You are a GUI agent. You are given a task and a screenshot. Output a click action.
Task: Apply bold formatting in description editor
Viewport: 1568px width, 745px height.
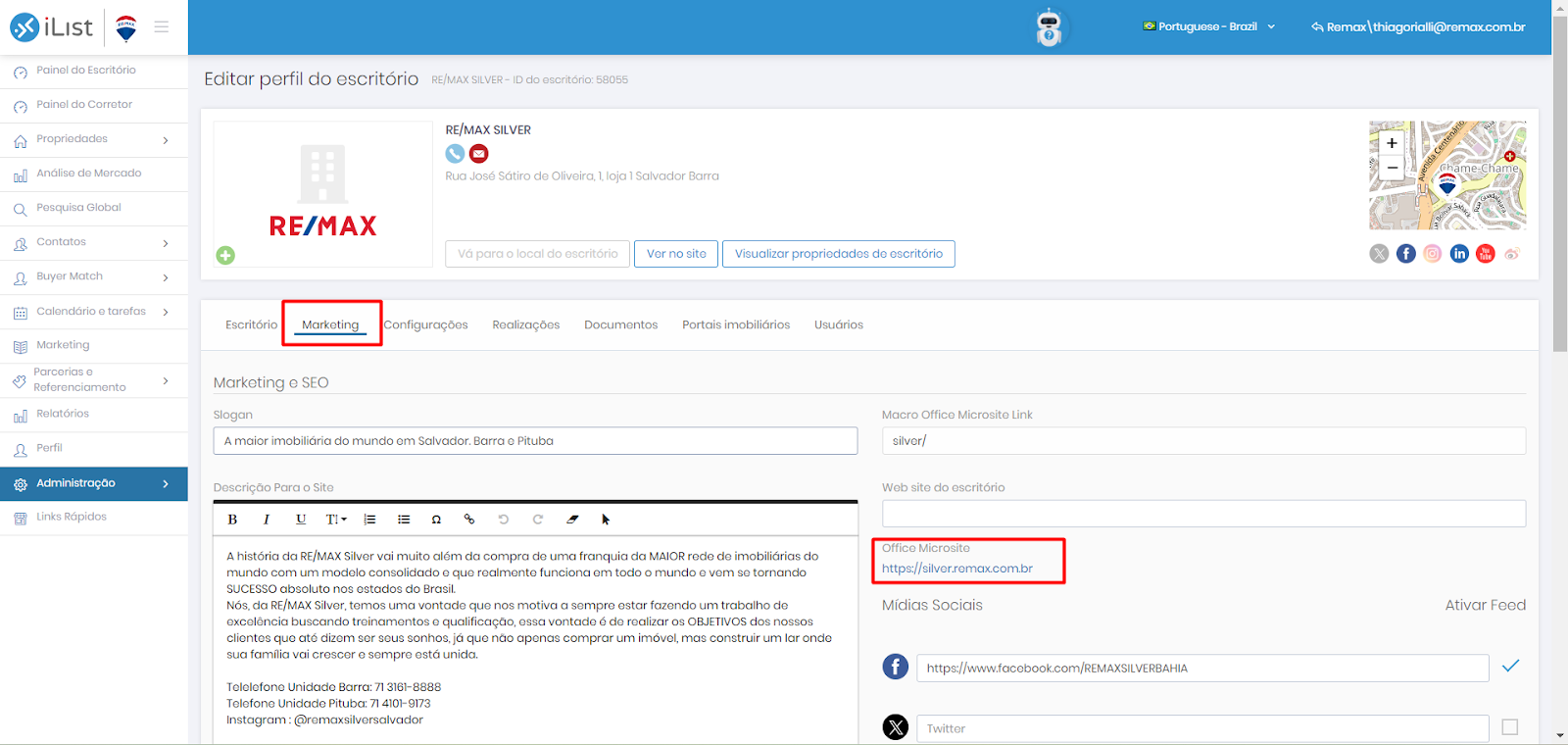coord(232,520)
